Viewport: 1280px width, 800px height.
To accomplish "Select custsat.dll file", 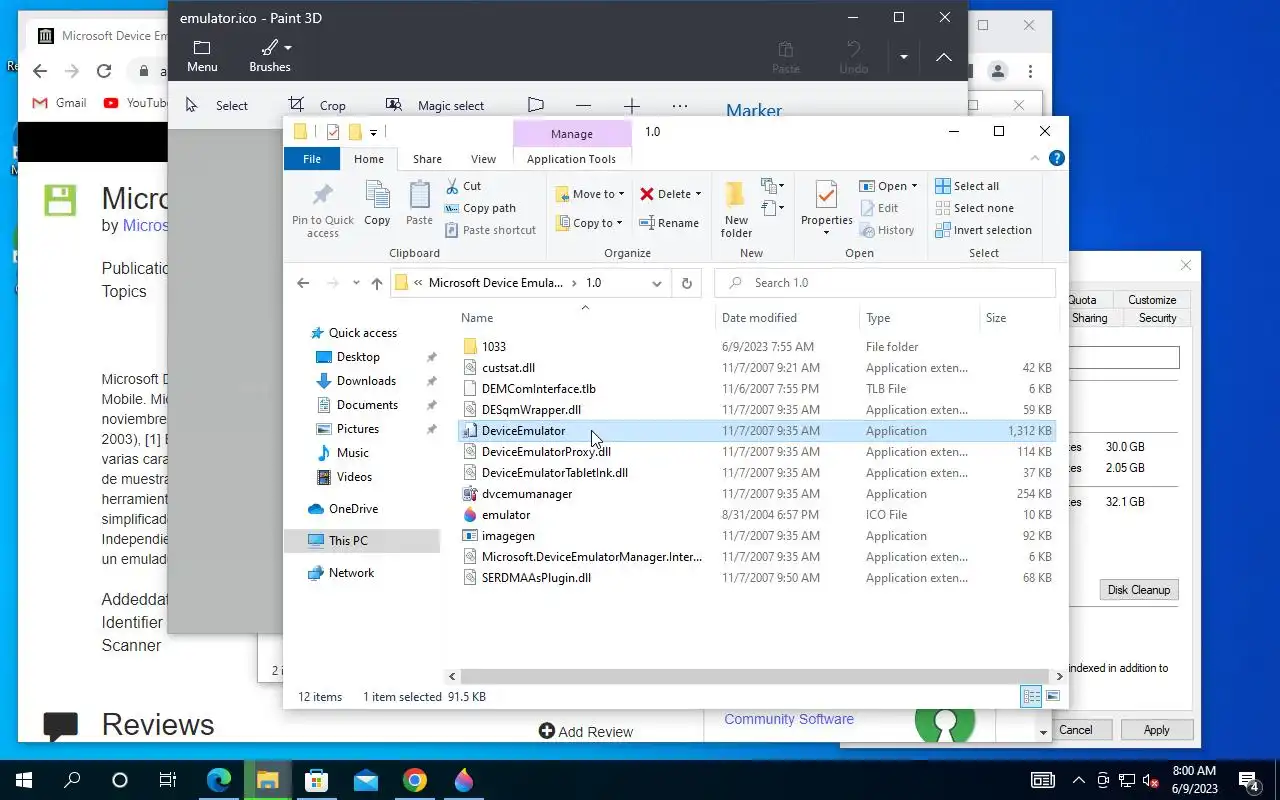I will [x=757, y=368].
